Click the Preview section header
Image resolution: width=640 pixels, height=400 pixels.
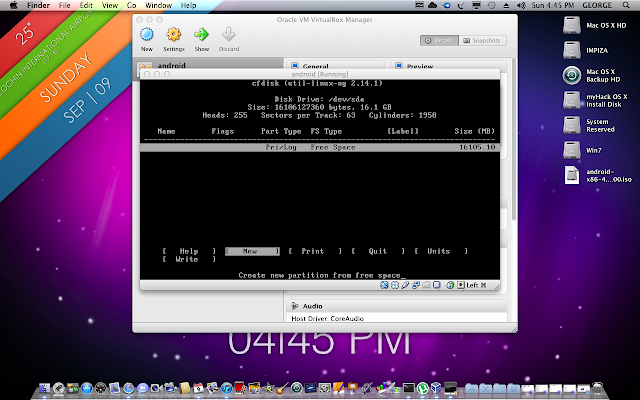click(x=420, y=66)
